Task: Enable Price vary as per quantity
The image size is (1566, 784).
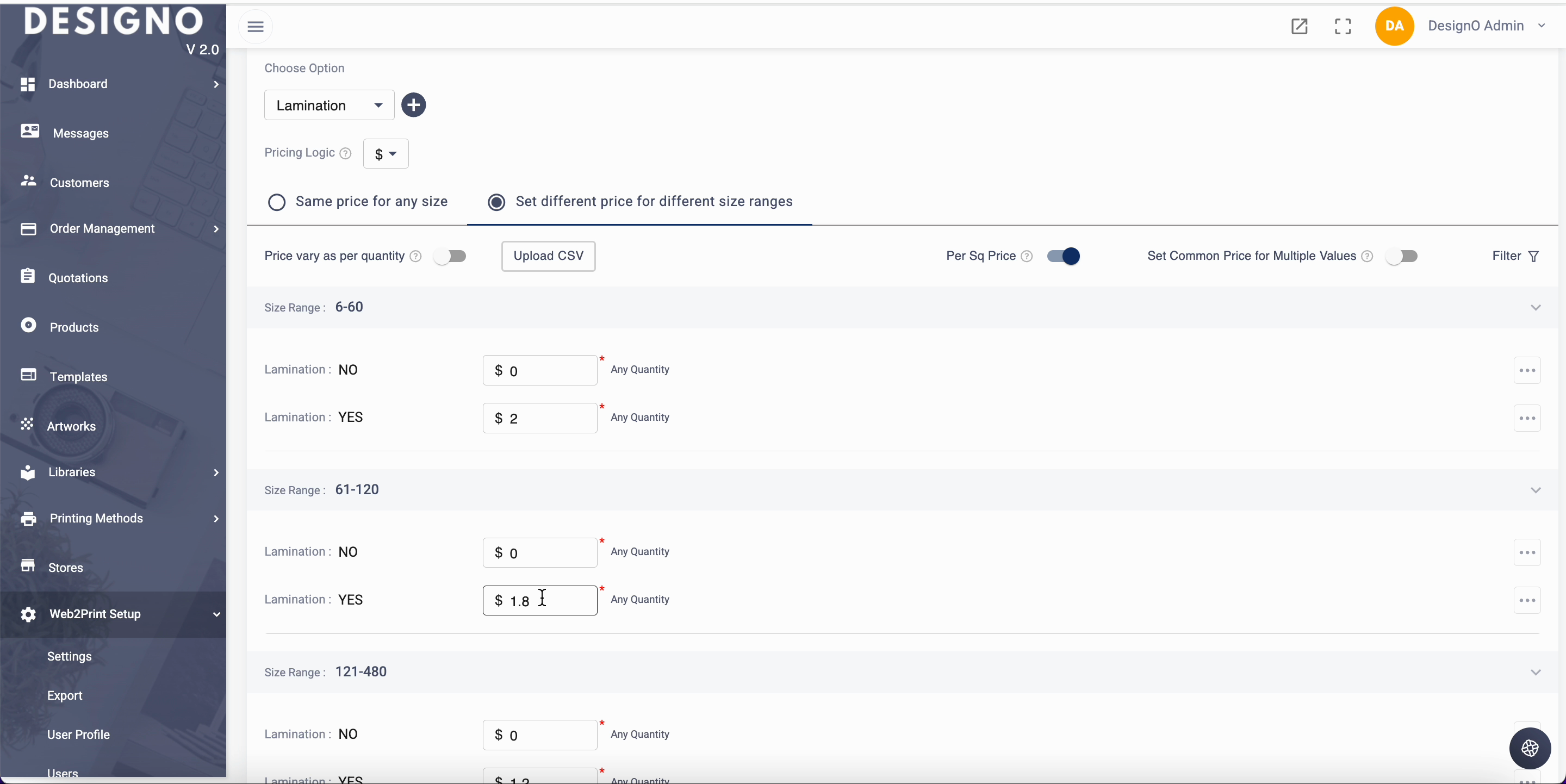Action: pos(450,257)
